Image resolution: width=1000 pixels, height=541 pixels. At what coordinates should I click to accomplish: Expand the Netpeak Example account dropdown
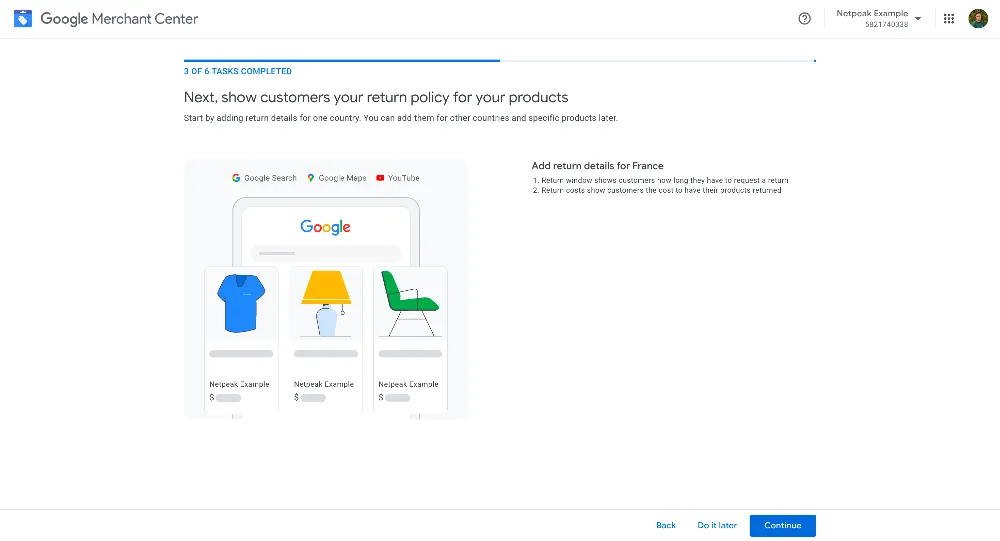(918, 19)
